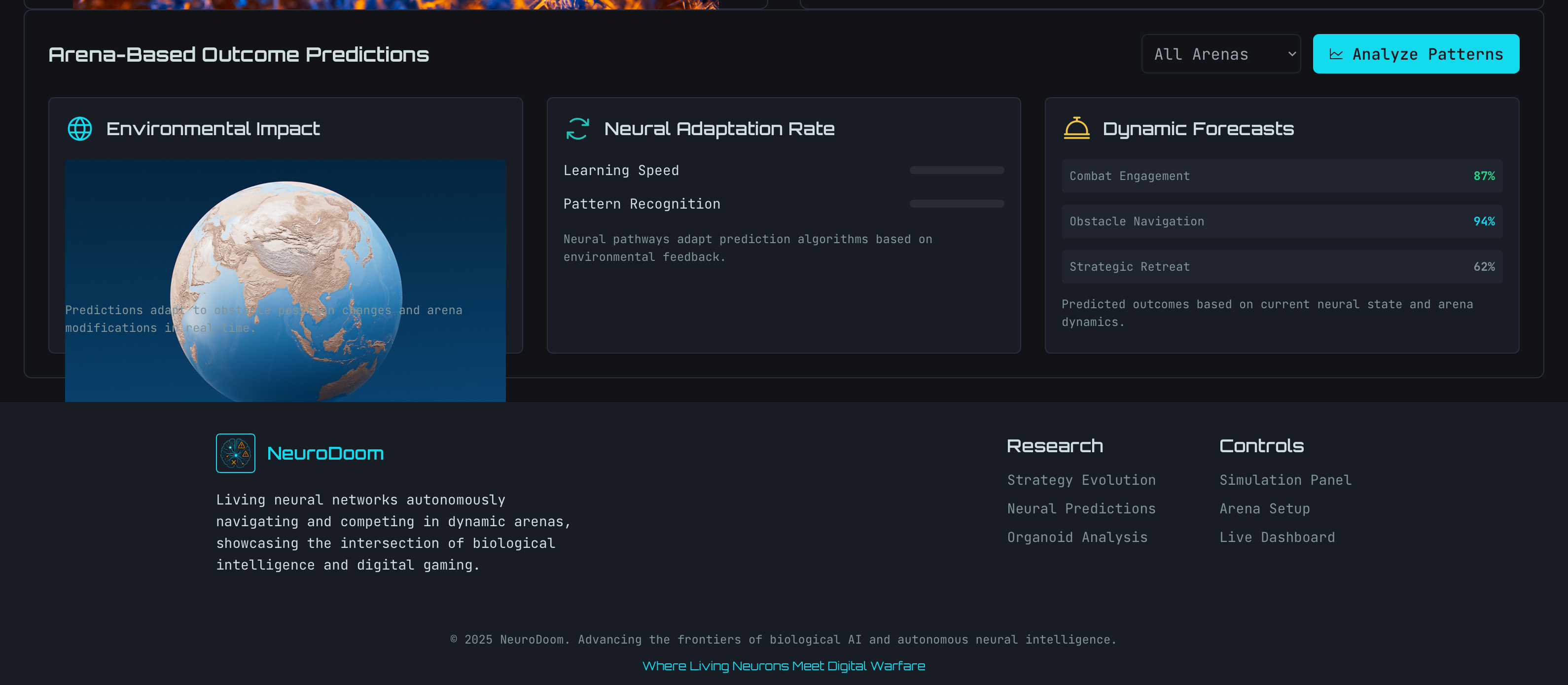
Task: Select the Combat Engagement forecast row
Action: pos(1282,176)
